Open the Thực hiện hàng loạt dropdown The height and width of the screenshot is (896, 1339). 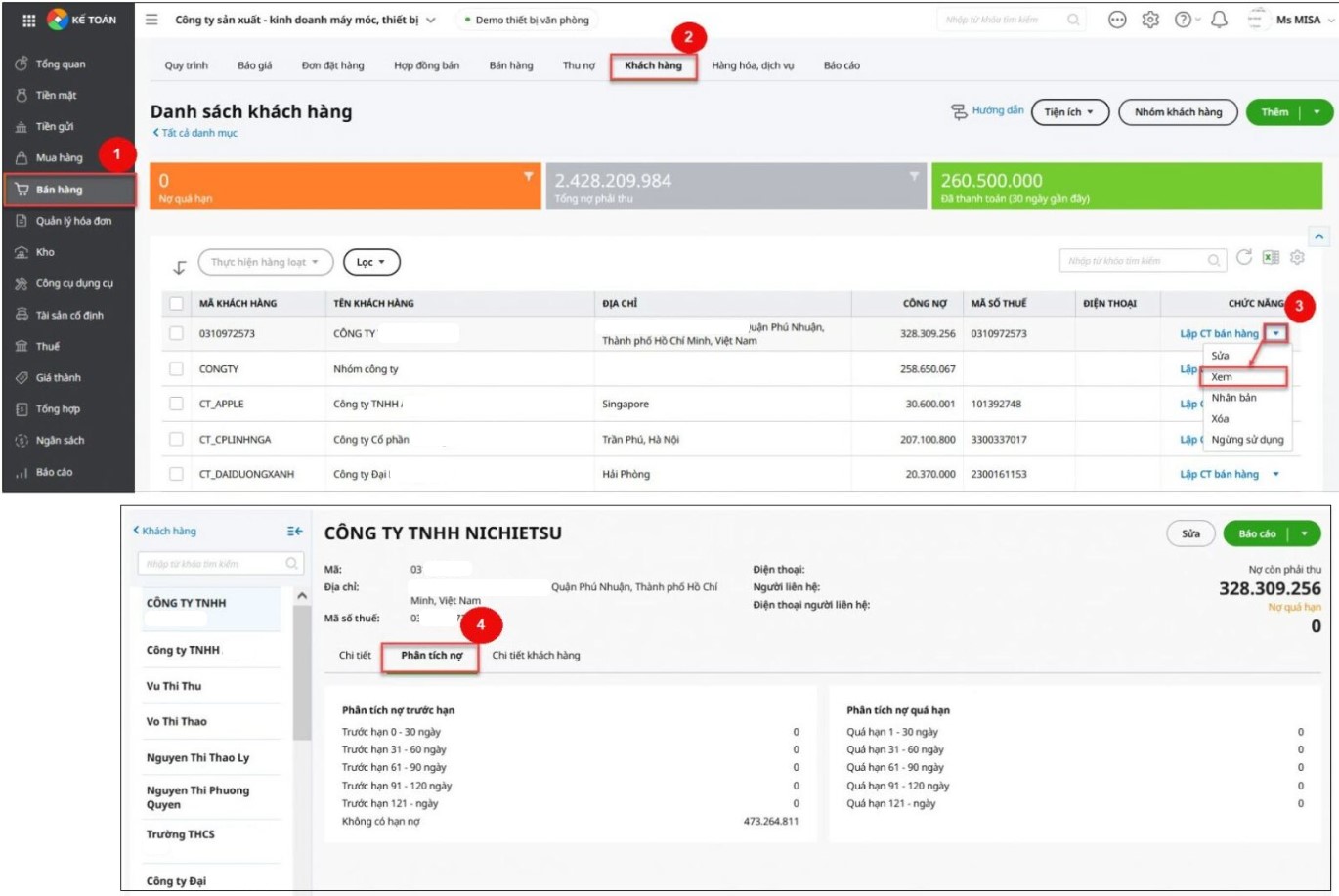[x=266, y=262]
